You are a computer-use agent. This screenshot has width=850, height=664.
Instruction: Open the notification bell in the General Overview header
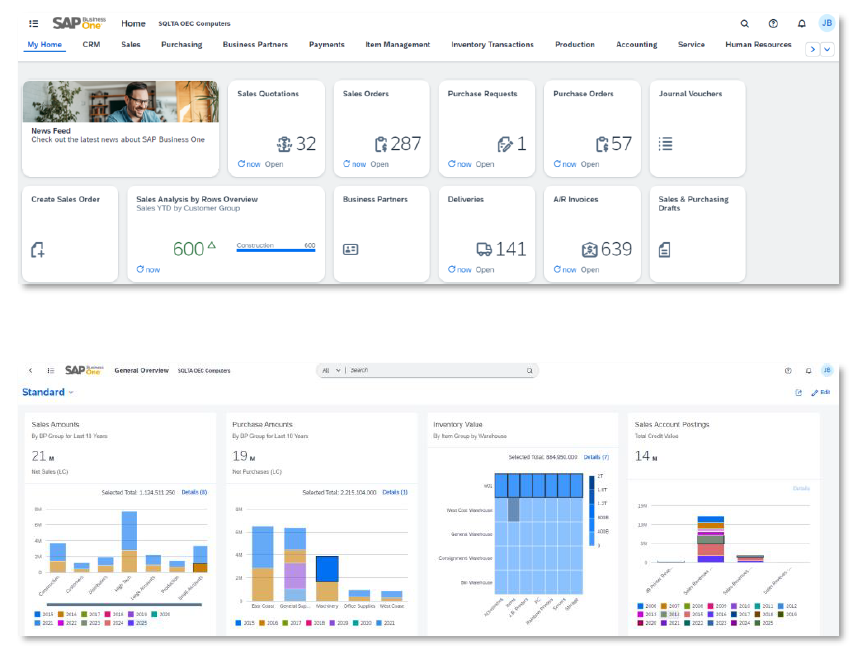pos(808,370)
